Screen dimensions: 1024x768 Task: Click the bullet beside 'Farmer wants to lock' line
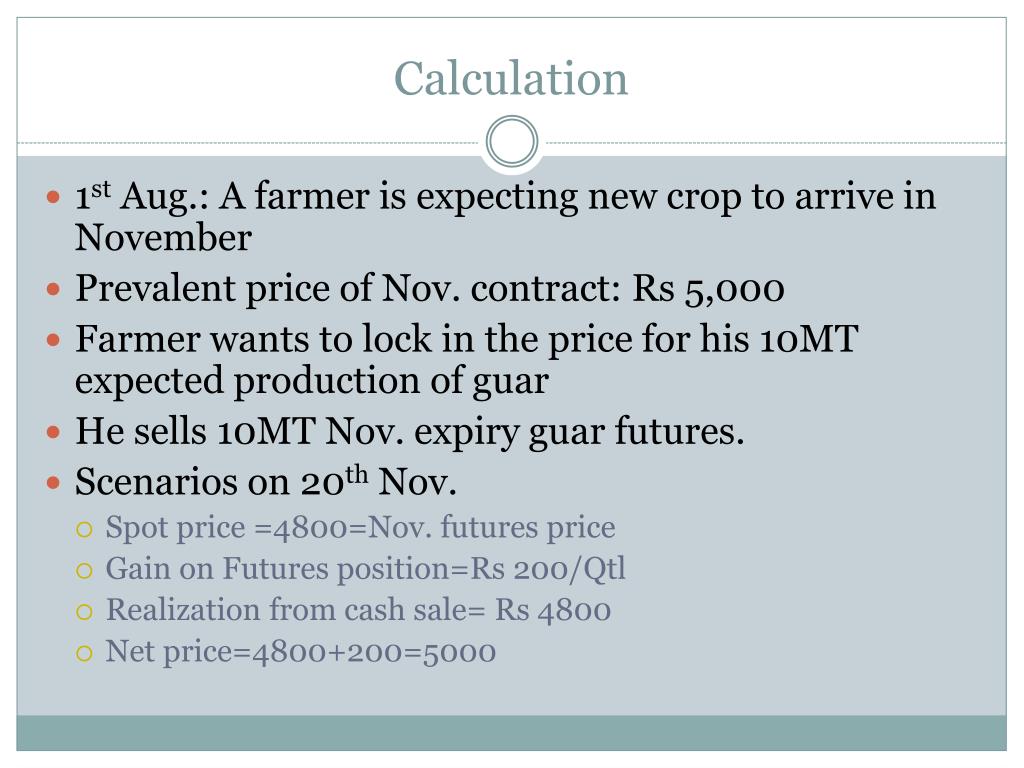pos(54,340)
